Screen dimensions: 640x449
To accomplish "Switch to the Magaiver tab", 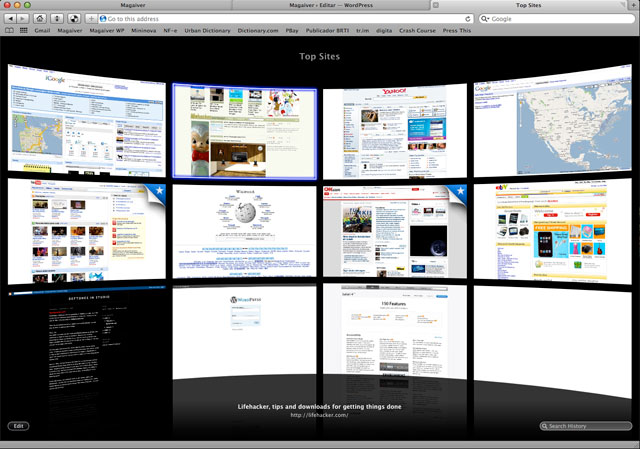I will coord(133,5).
